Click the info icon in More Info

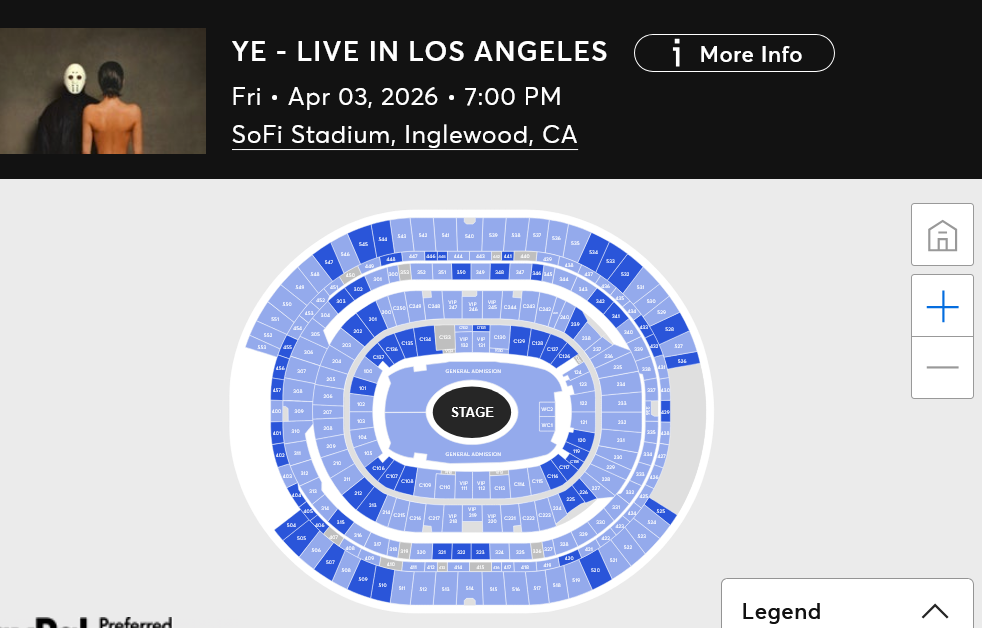pyautogui.click(x=677, y=53)
